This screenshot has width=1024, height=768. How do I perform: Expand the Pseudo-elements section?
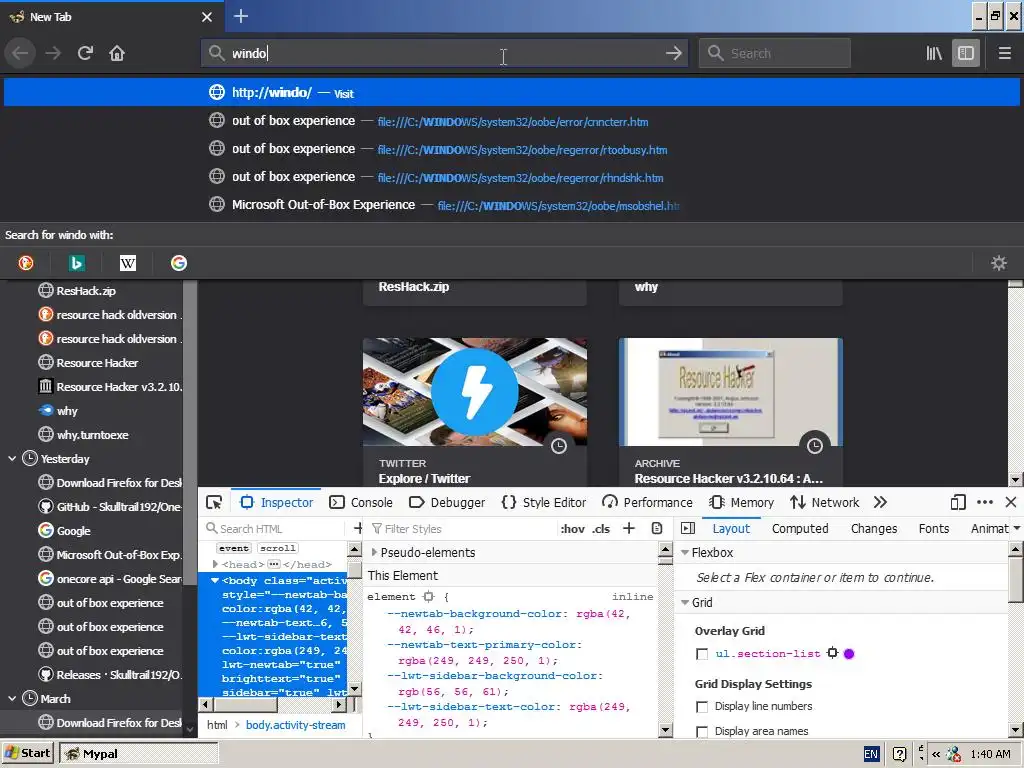pyautogui.click(x=374, y=552)
